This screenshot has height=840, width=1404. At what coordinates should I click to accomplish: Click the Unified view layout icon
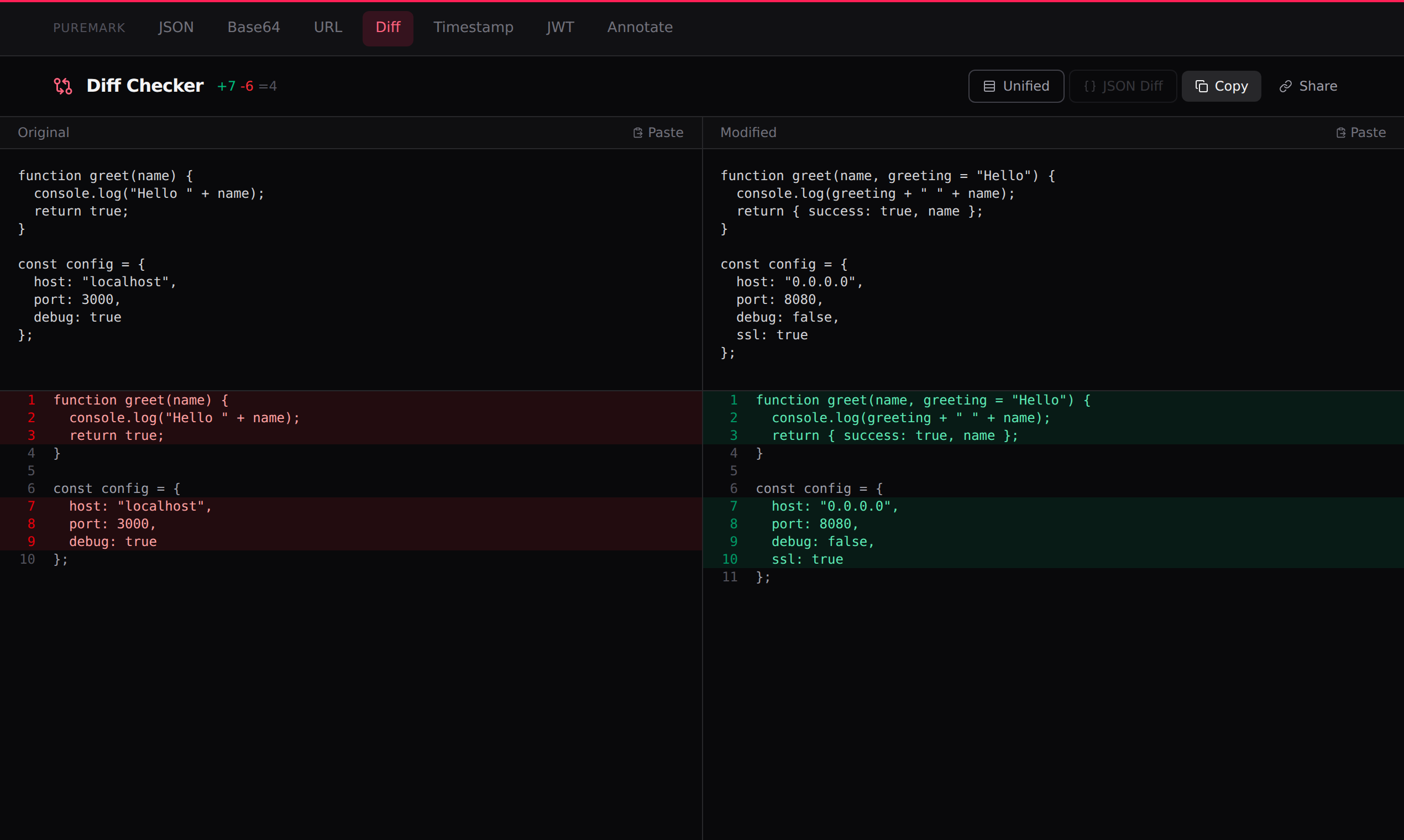point(989,86)
